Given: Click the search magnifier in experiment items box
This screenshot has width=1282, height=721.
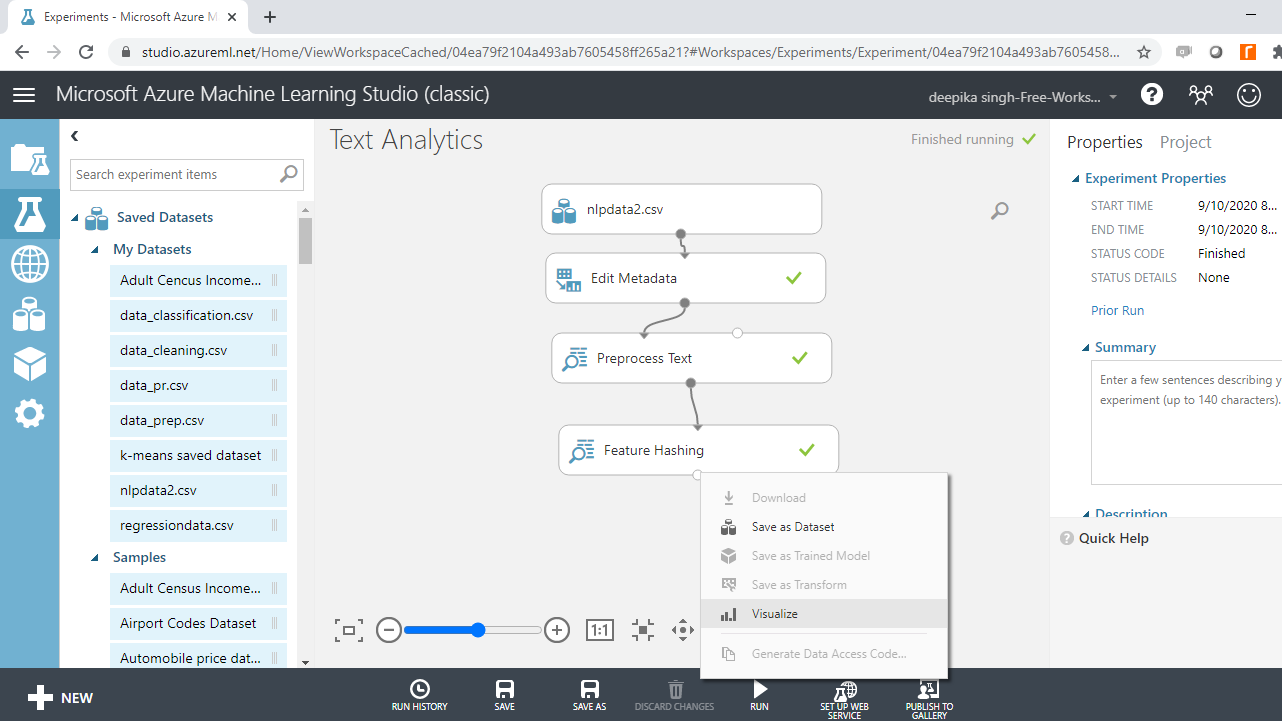Looking at the screenshot, I should point(289,174).
